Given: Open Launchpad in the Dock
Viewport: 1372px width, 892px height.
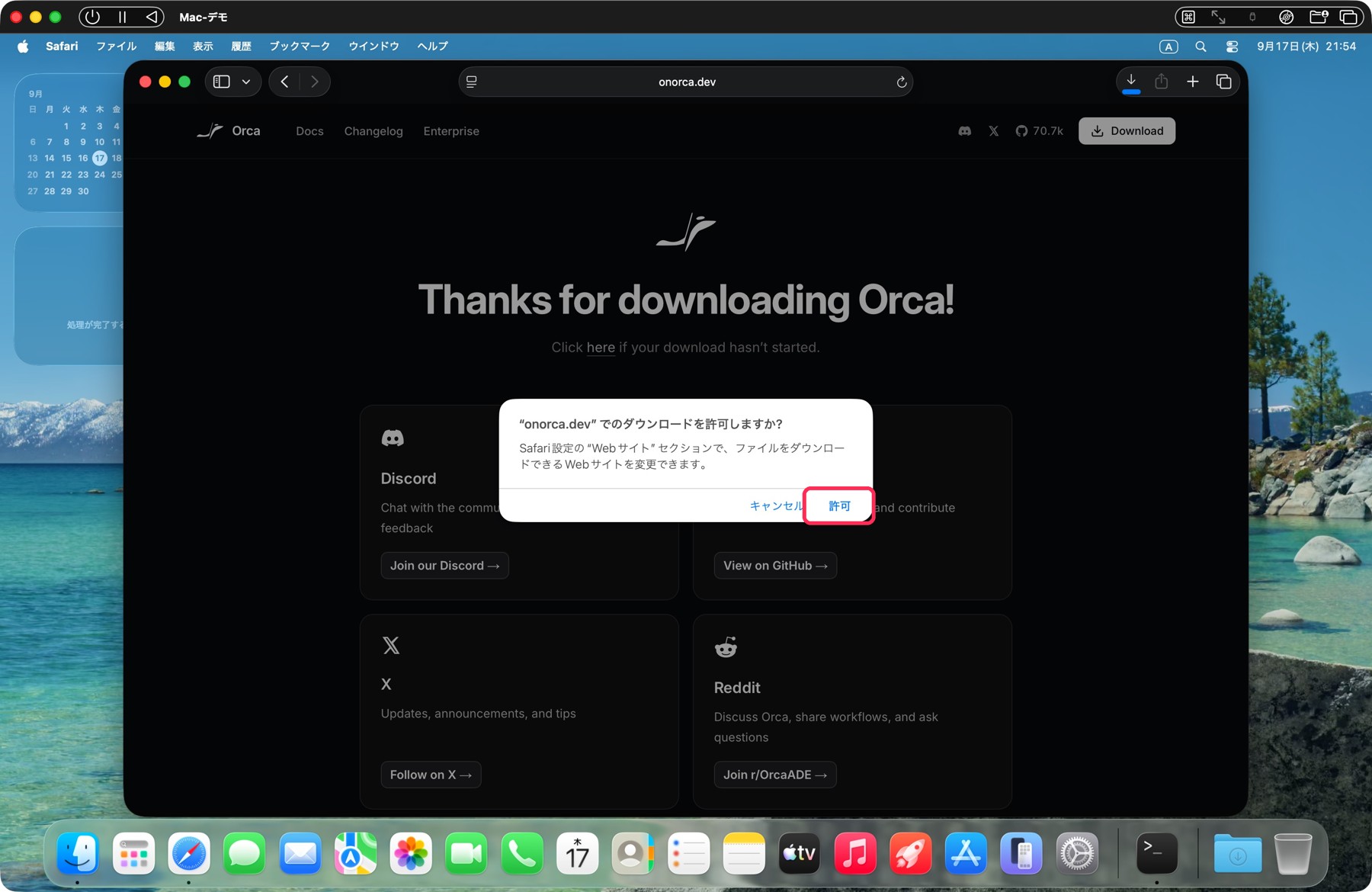Looking at the screenshot, I should pyautogui.click(x=133, y=853).
